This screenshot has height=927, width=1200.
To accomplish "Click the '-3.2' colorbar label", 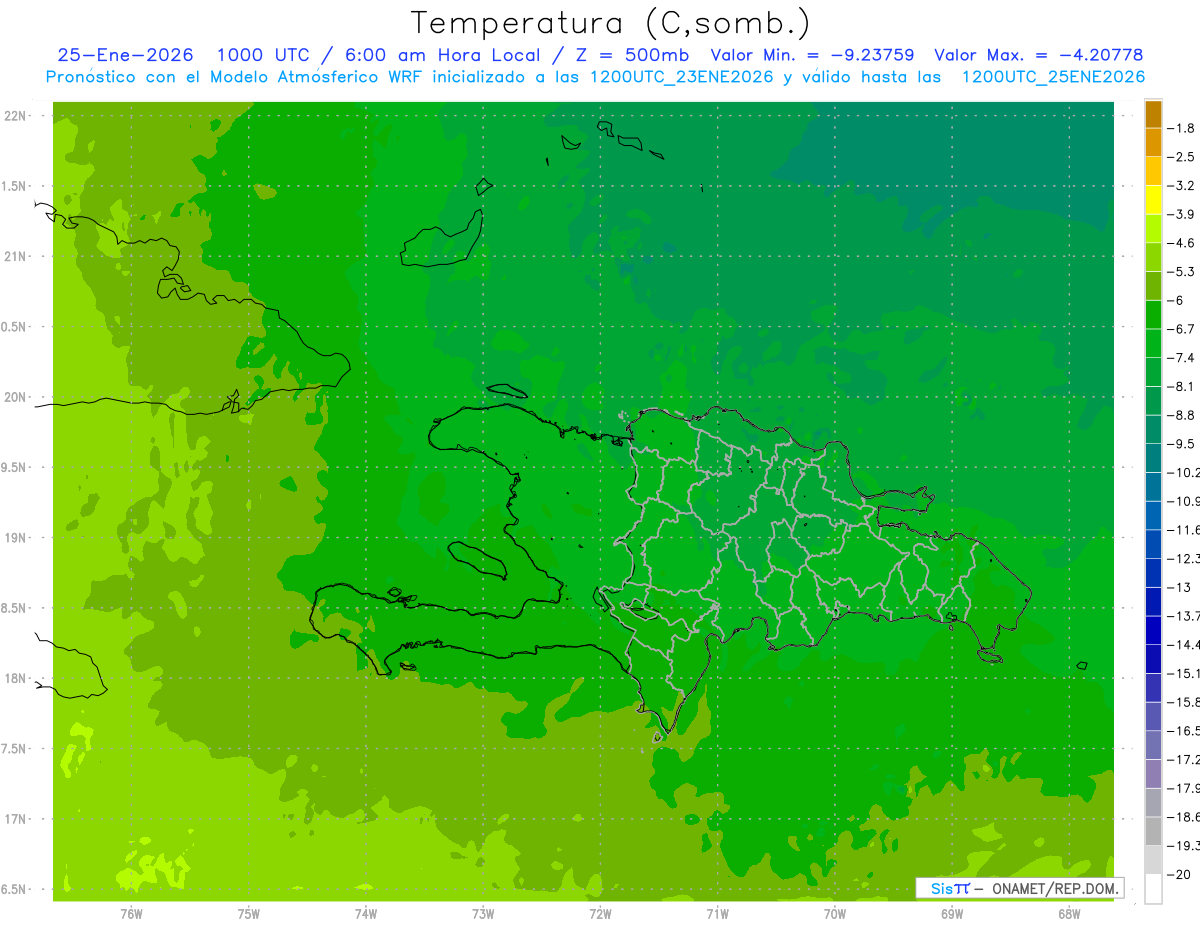I will click(x=1181, y=186).
